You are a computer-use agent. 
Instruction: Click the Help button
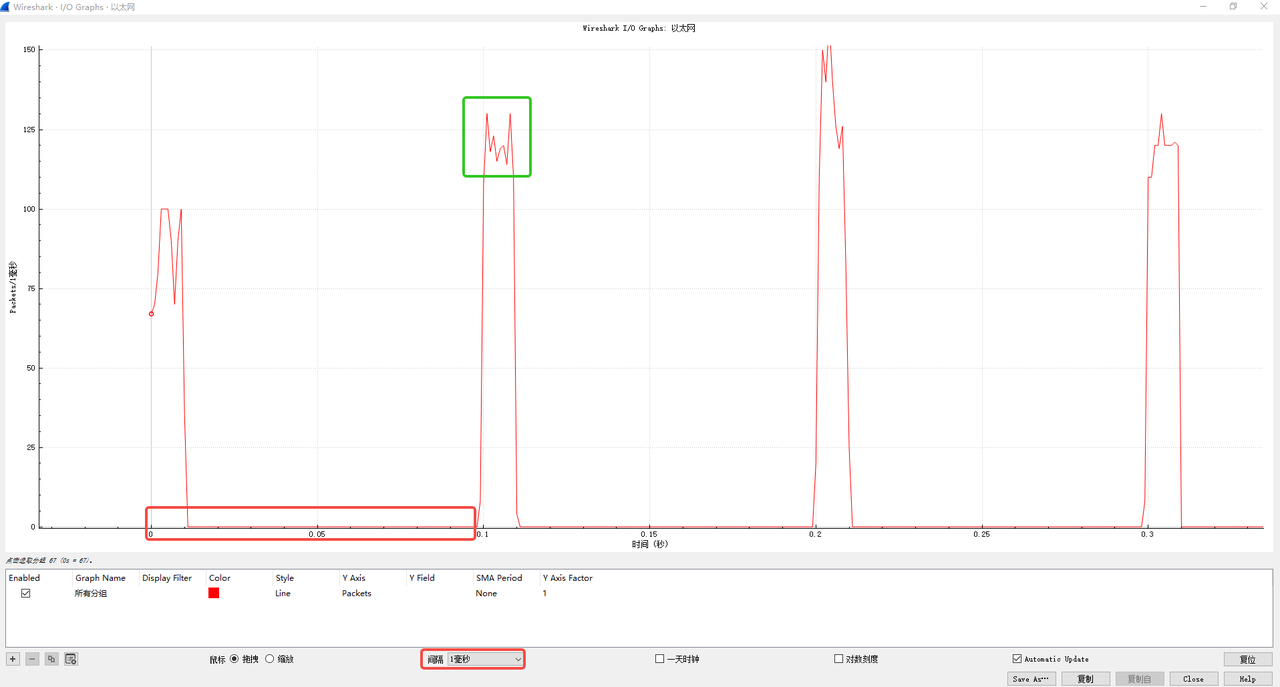click(x=1247, y=679)
